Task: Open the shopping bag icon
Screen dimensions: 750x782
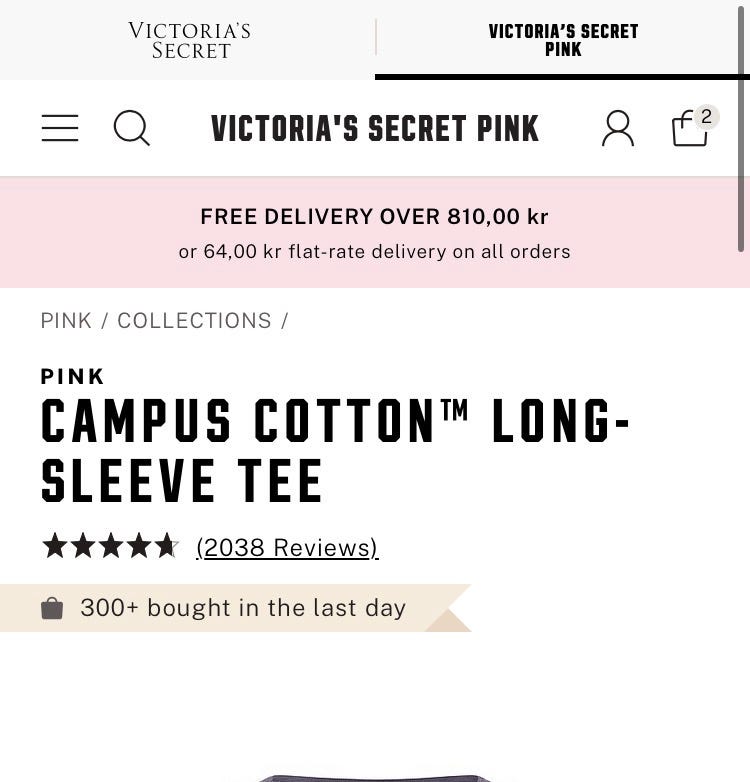Action: [690, 128]
